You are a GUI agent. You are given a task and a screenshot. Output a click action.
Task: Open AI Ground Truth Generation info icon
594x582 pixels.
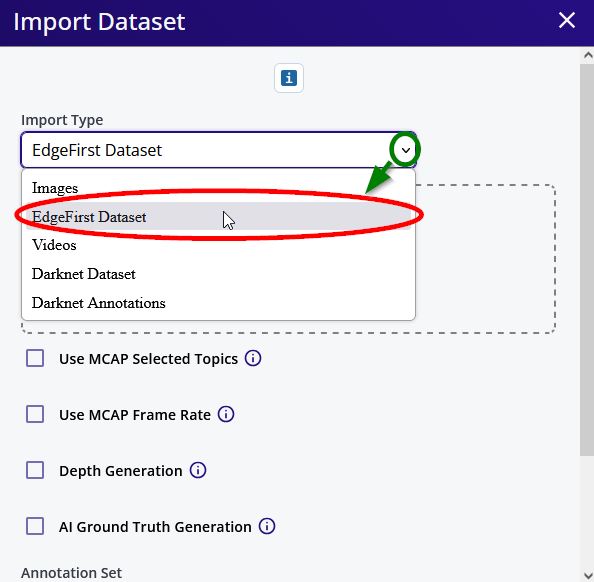tap(267, 526)
